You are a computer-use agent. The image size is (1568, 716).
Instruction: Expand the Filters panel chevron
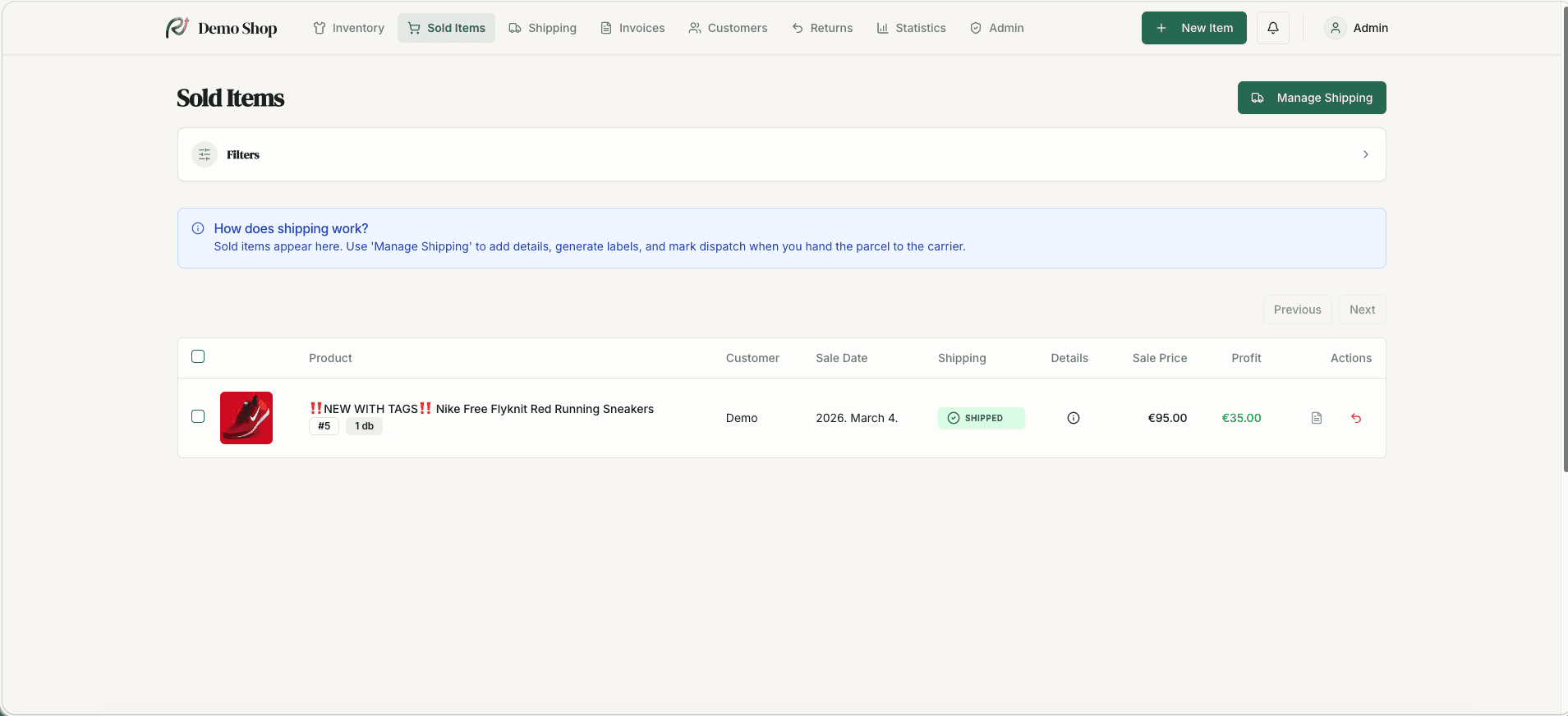(1366, 154)
